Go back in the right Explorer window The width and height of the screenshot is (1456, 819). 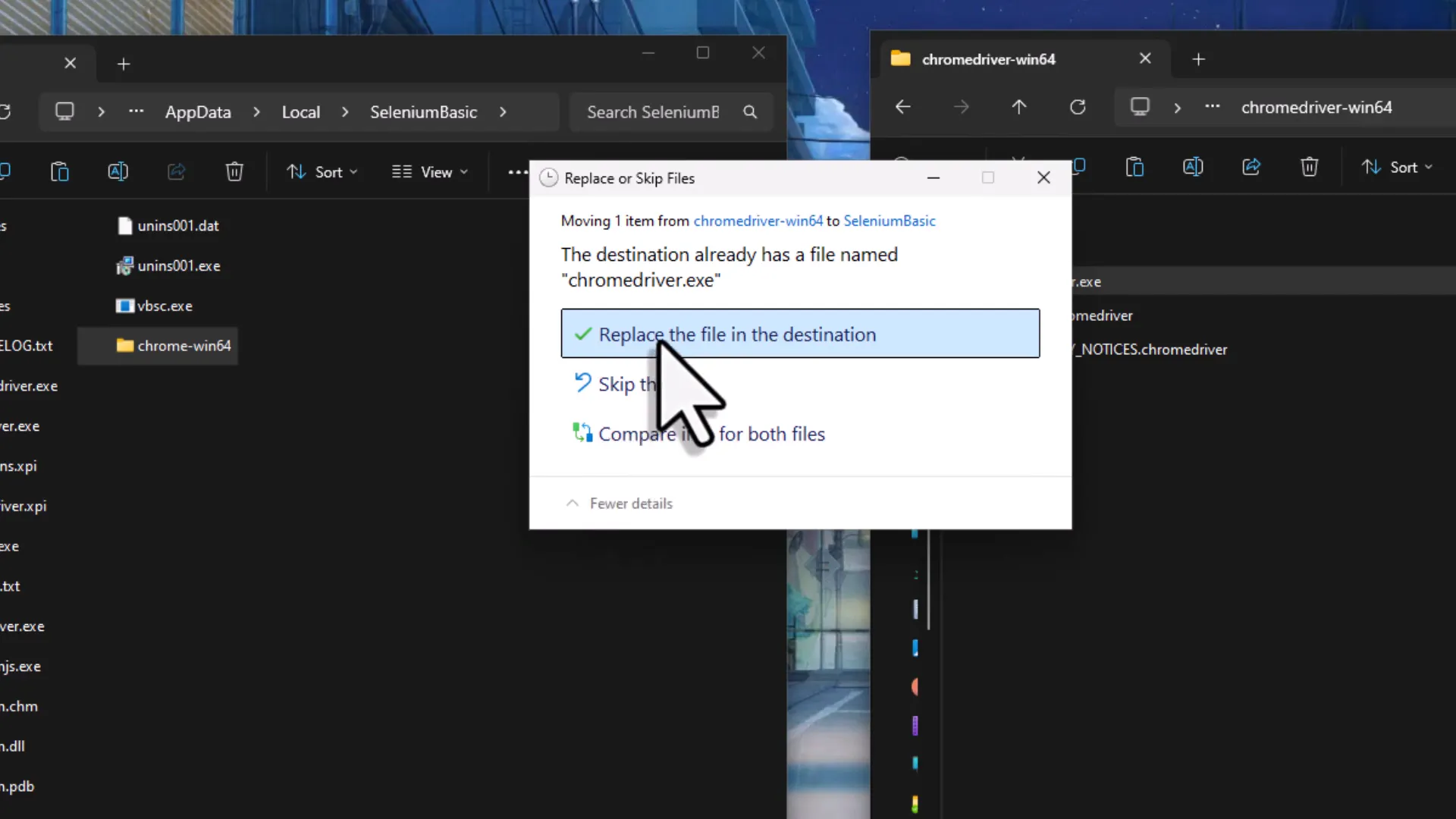902,107
